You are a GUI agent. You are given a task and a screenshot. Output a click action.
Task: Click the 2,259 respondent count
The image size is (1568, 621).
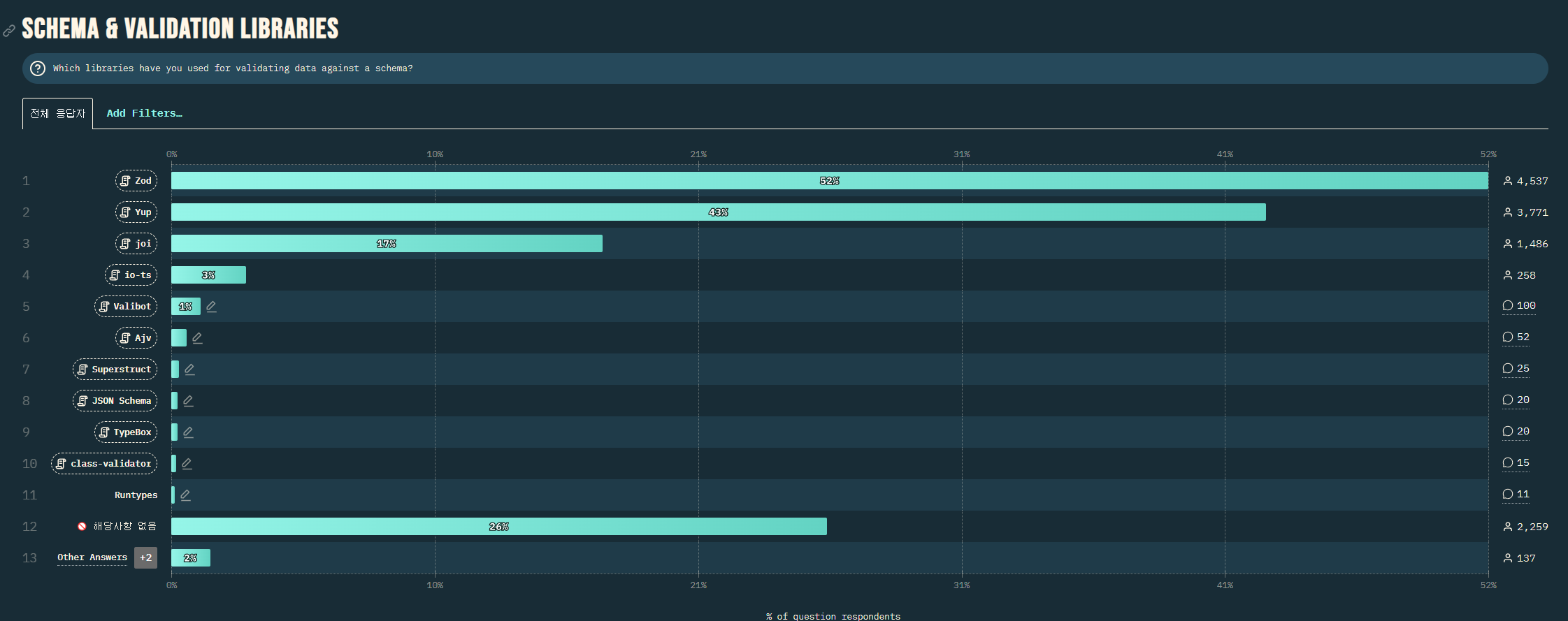[x=1526, y=527]
